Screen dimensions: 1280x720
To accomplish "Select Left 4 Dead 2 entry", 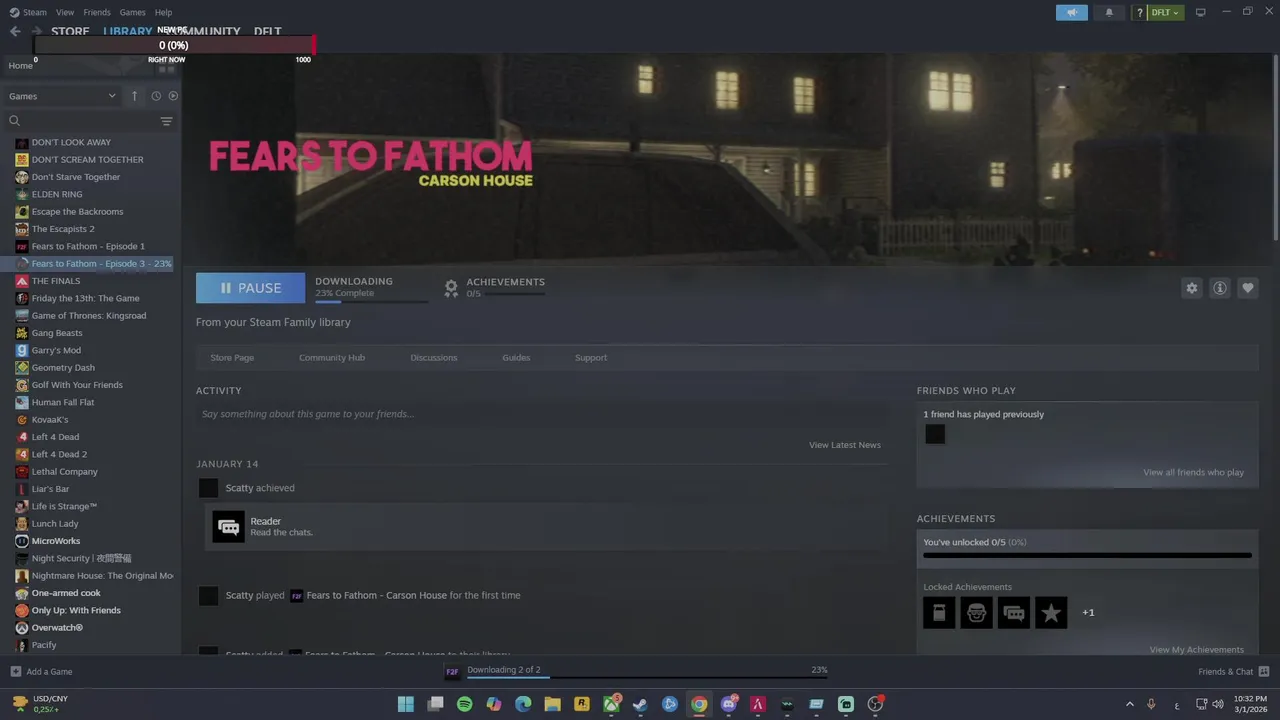I will 59,454.
